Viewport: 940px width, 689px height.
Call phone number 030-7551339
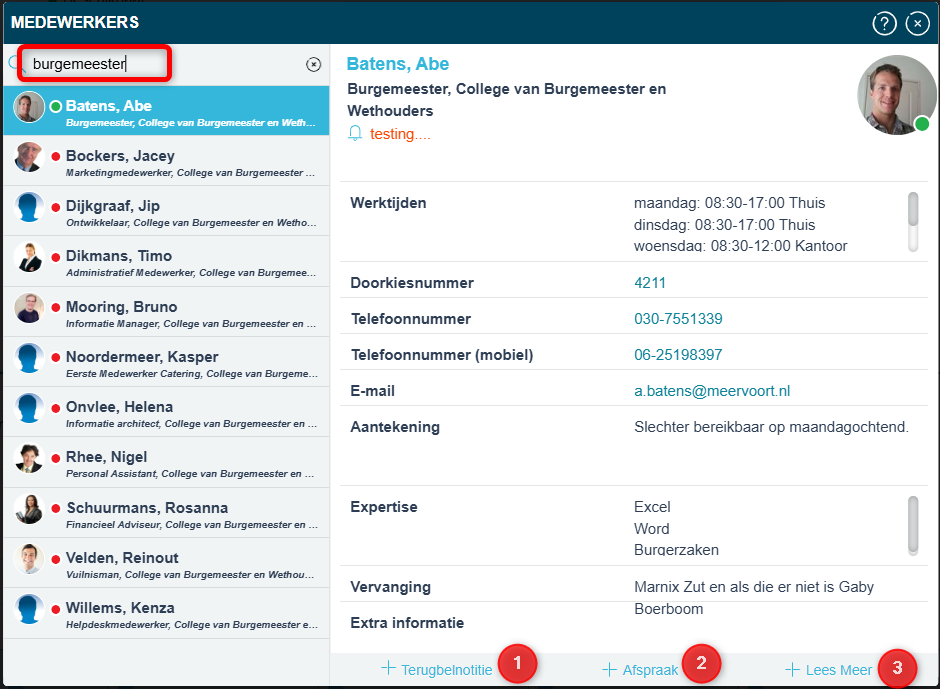coord(678,319)
